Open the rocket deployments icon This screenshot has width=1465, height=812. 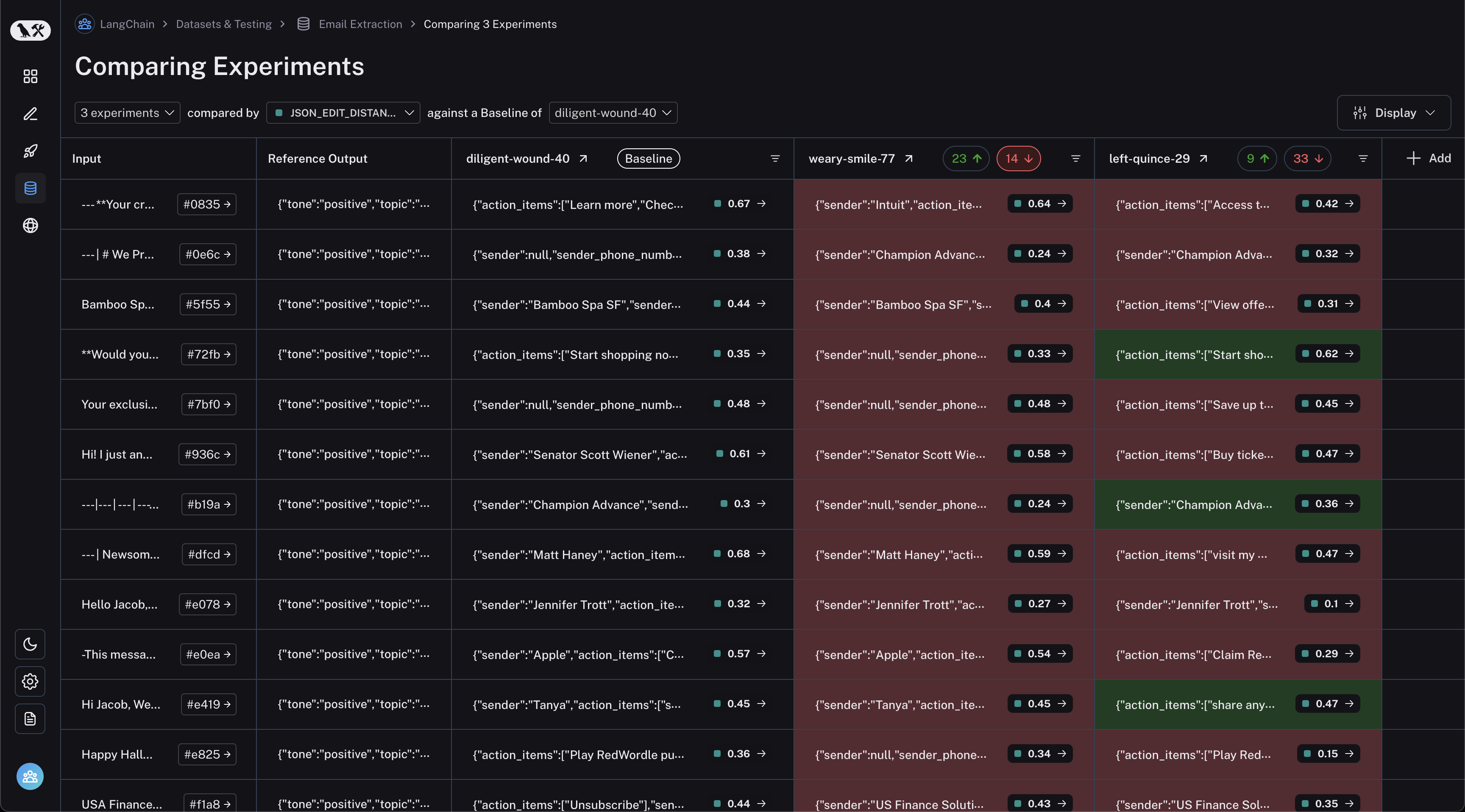pos(30,151)
